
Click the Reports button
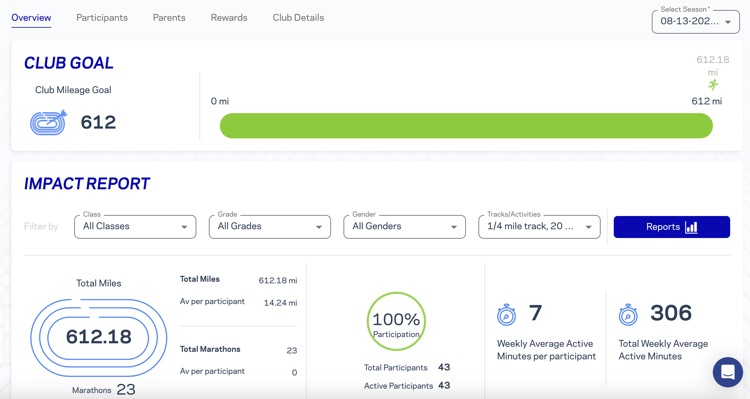point(672,227)
